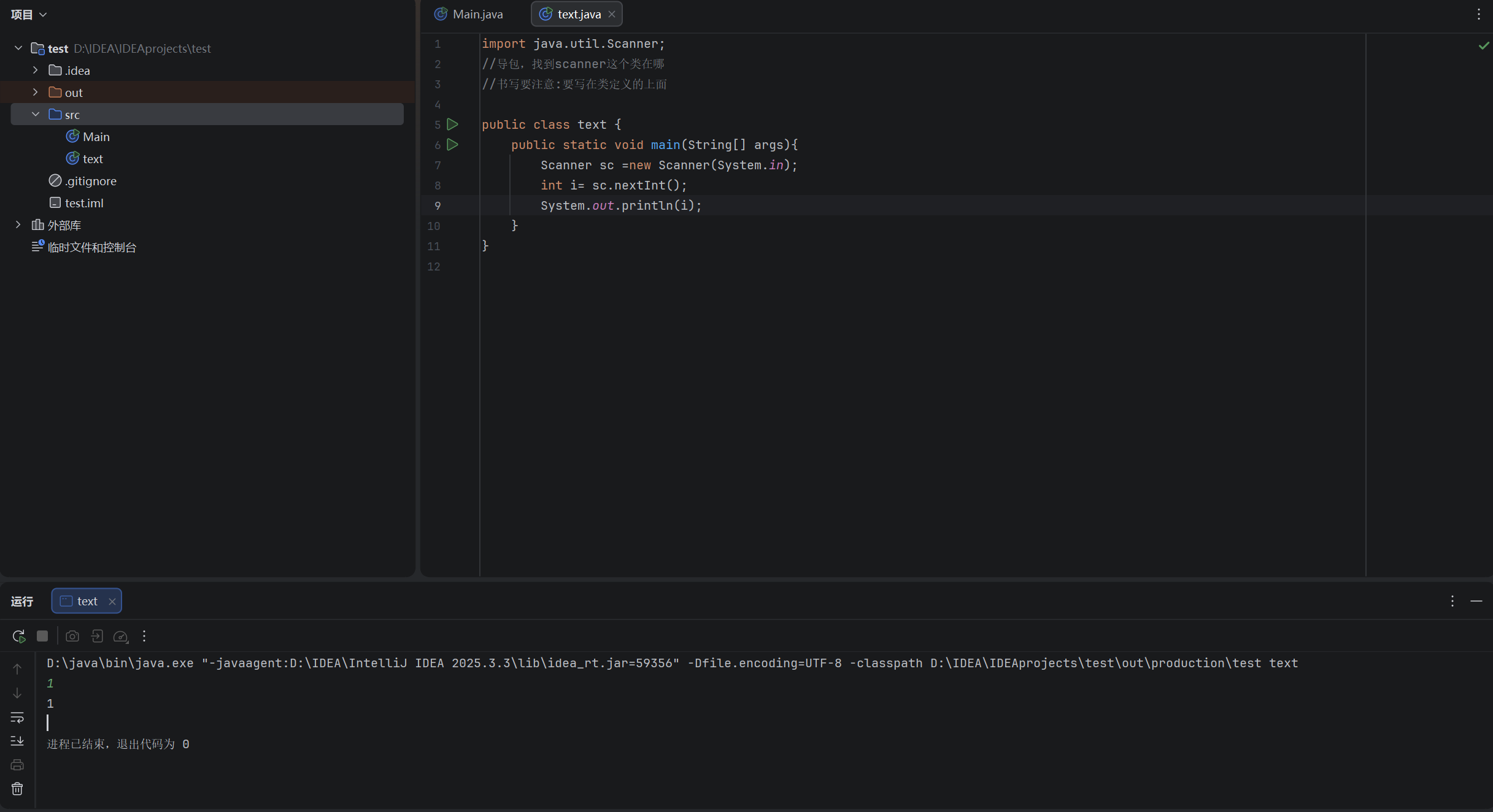The image size is (1493, 812).
Task: Click the green inspection checkmark in editor
Action: point(1484,45)
